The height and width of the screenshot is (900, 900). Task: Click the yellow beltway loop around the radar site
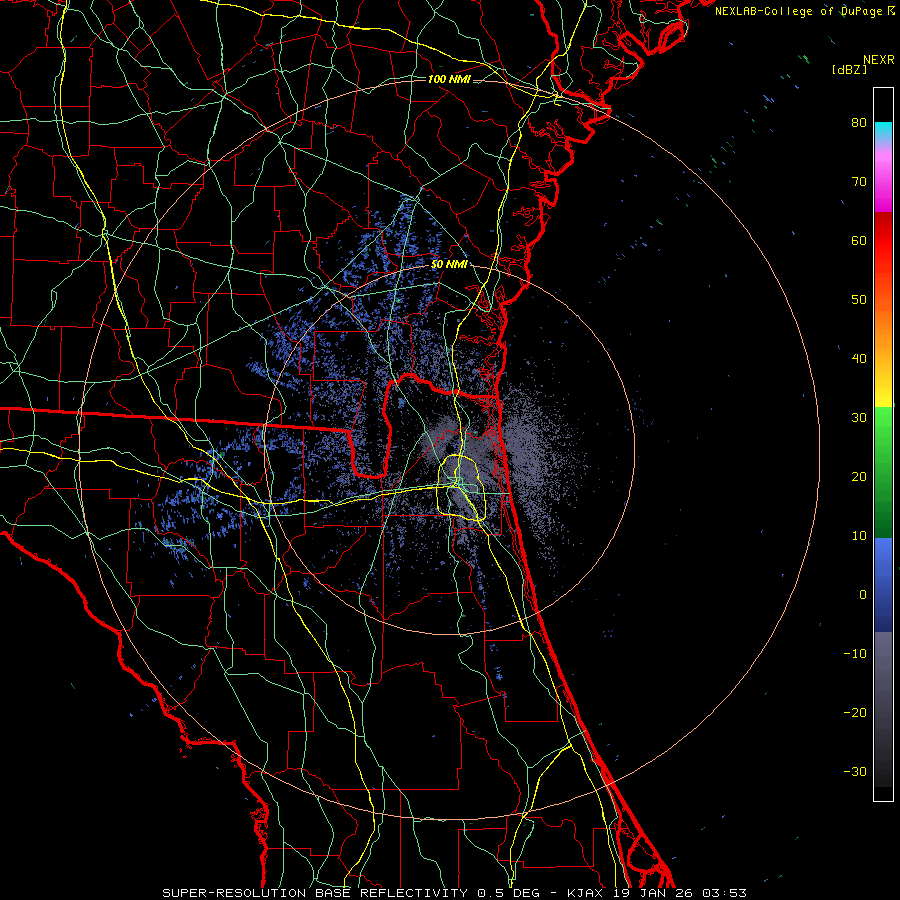[x=462, y=488]
